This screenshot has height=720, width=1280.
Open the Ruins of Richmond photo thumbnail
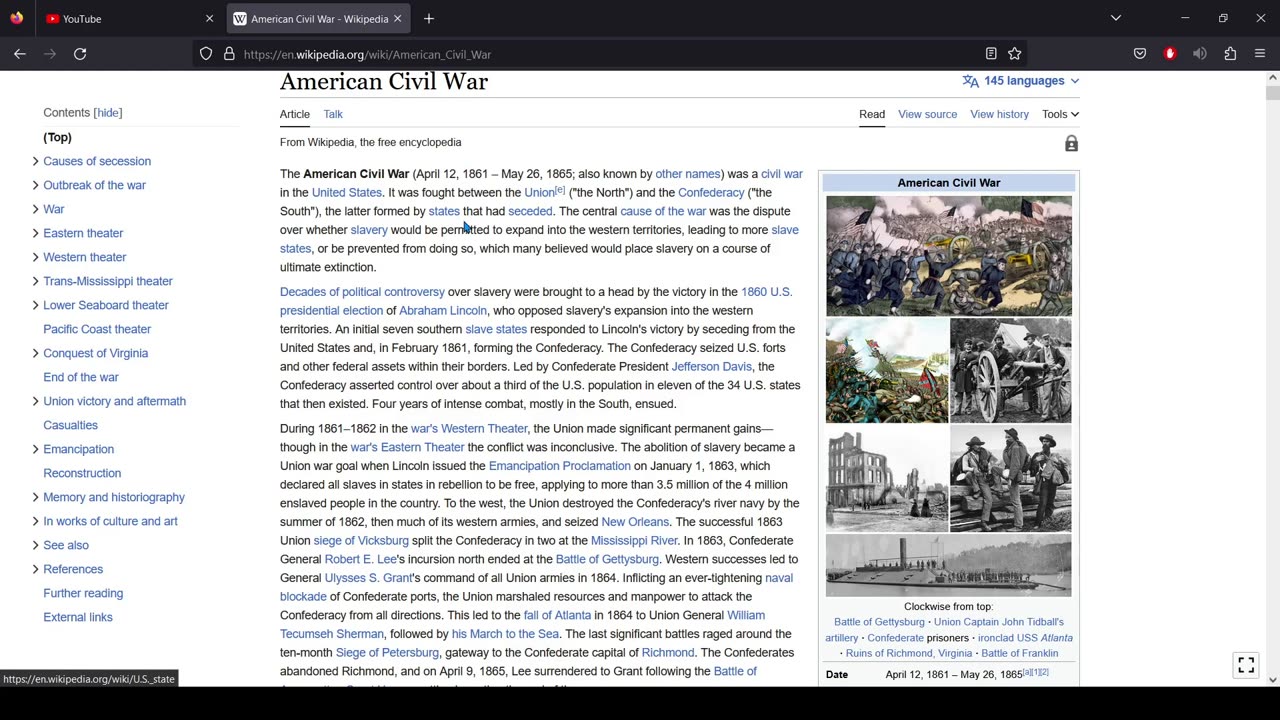coord(887,478)
